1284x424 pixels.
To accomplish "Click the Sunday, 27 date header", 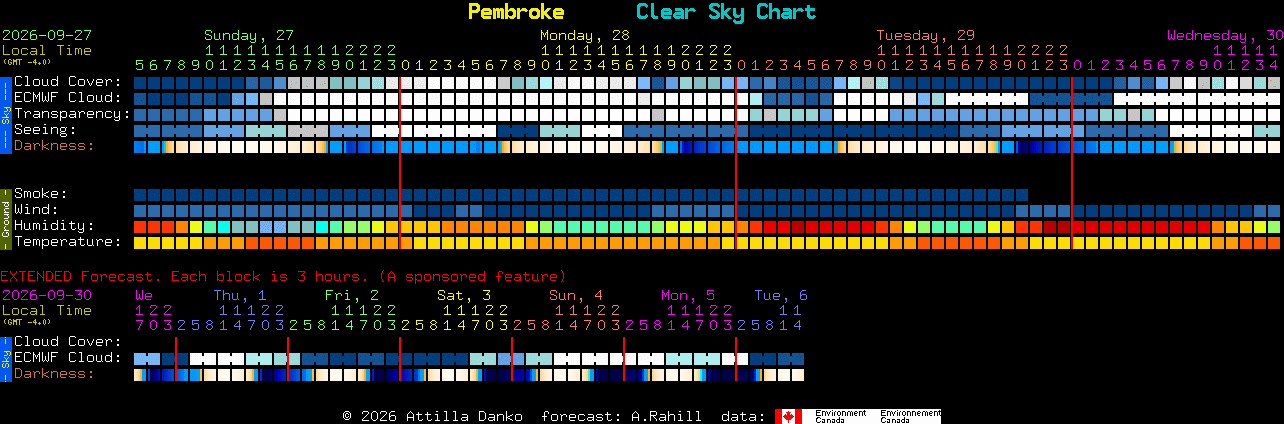I will tap(249, 35).
